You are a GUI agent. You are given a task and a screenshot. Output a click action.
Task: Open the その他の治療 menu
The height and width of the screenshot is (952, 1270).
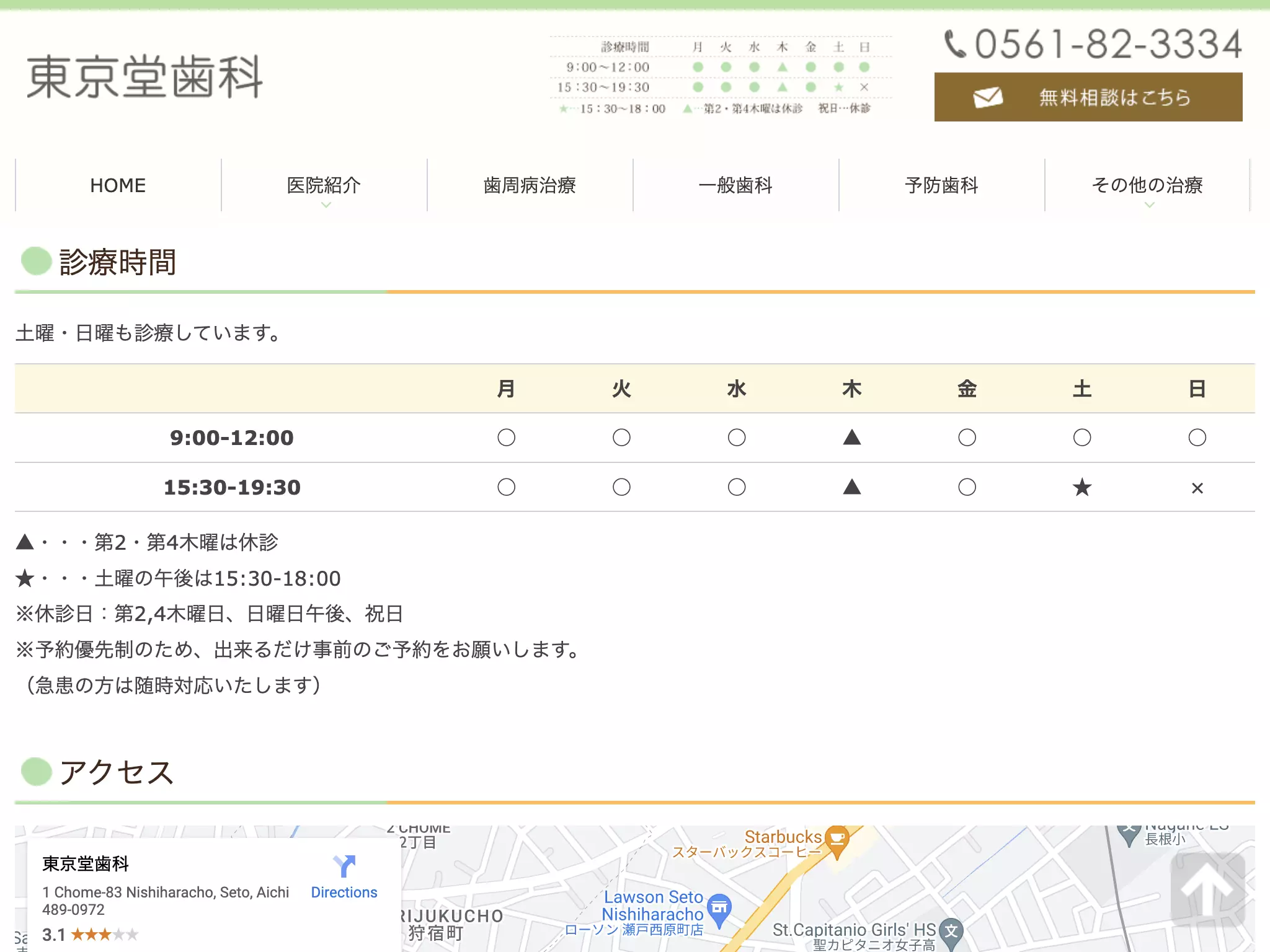(x=1147, y=185)
